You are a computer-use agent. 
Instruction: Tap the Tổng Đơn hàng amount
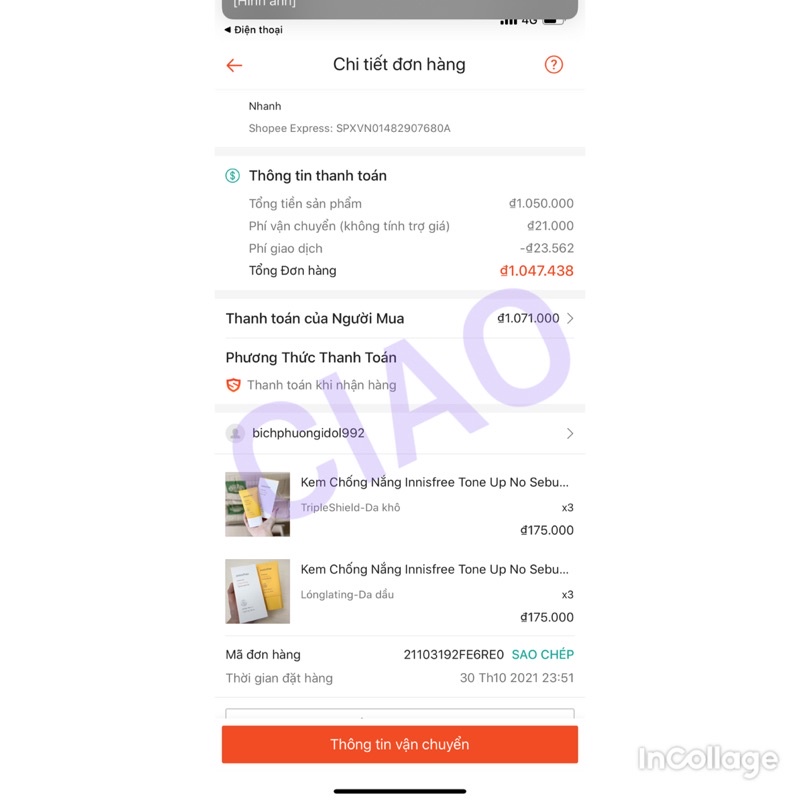(x=536, y=271)
